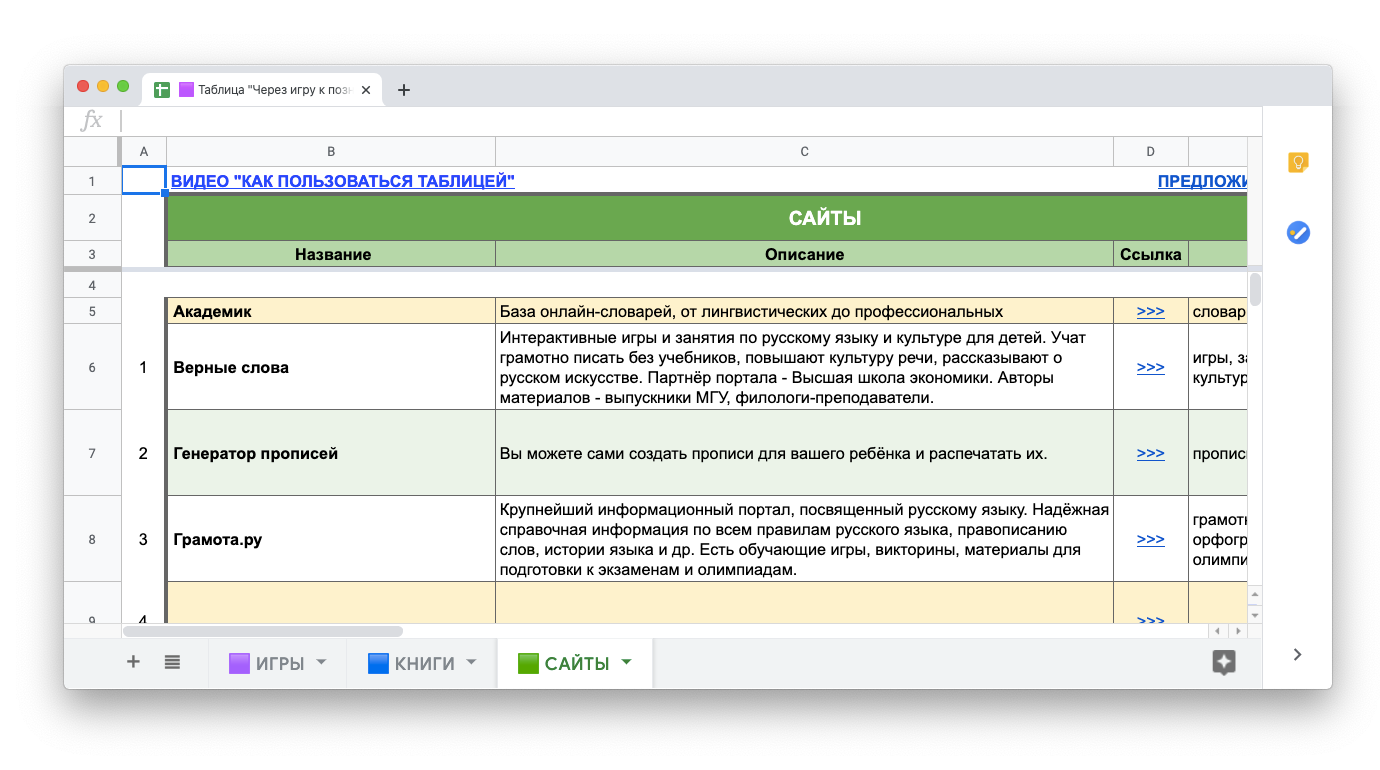Click the scroll up arrow button
Viewport: 1380px width, 770px height.
(x=1255, y=595)
